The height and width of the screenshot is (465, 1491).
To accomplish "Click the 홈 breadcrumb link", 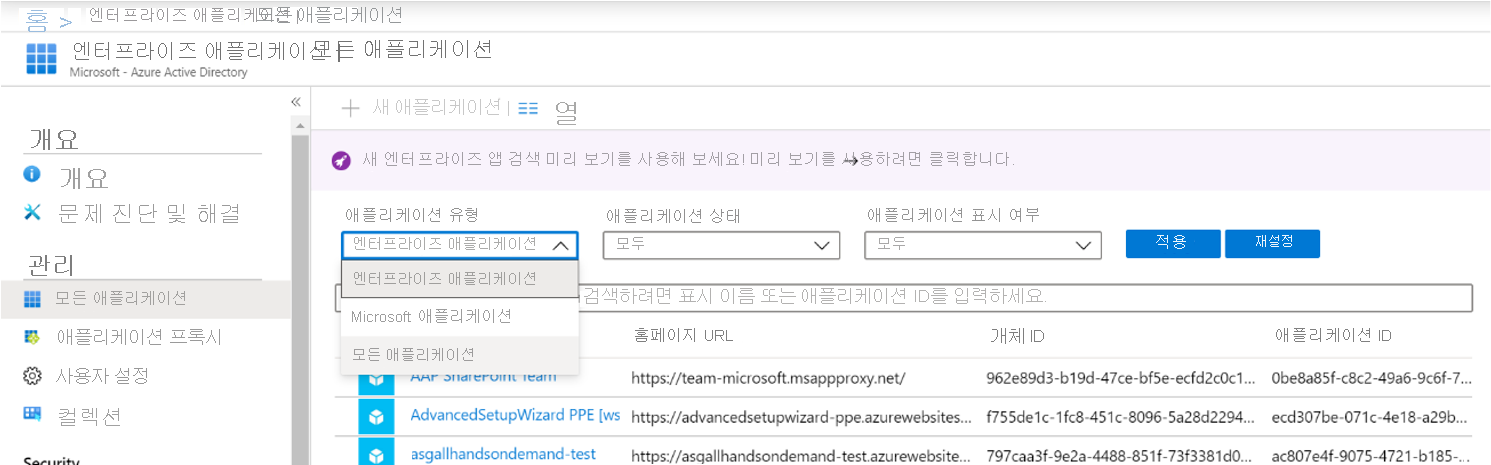I will pos(37,20).
